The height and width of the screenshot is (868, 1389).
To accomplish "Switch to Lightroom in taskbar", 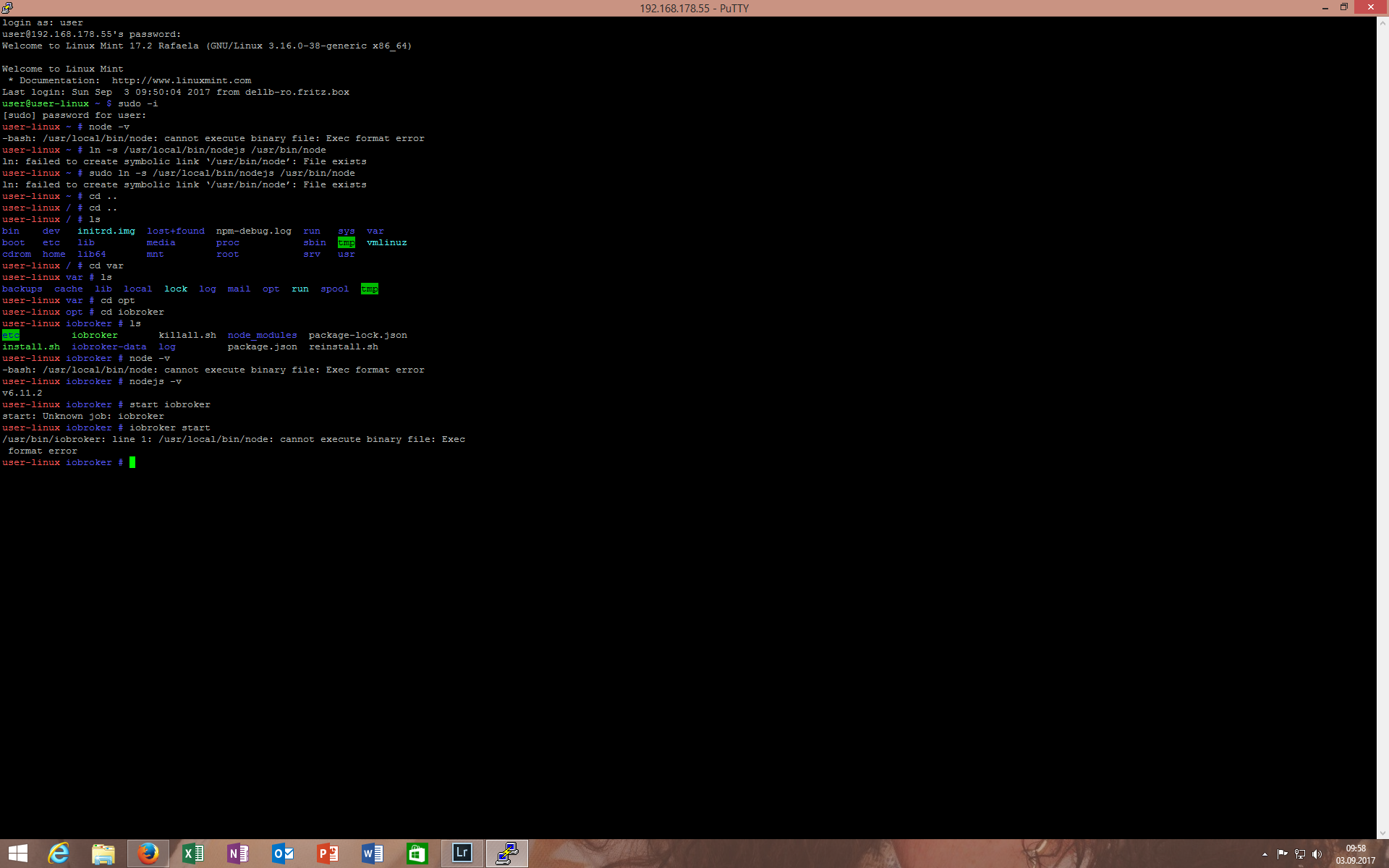I will point(462,854).
